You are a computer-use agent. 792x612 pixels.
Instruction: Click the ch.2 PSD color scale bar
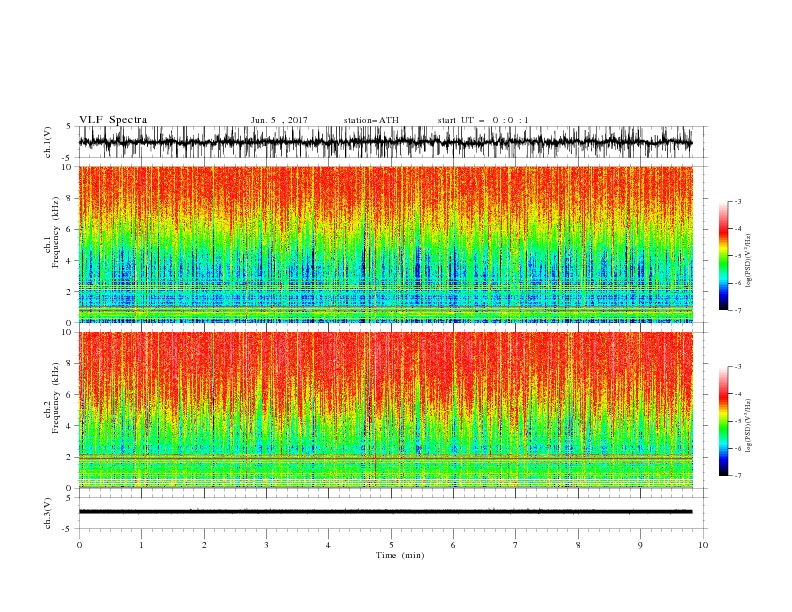[x=723, y=421]
